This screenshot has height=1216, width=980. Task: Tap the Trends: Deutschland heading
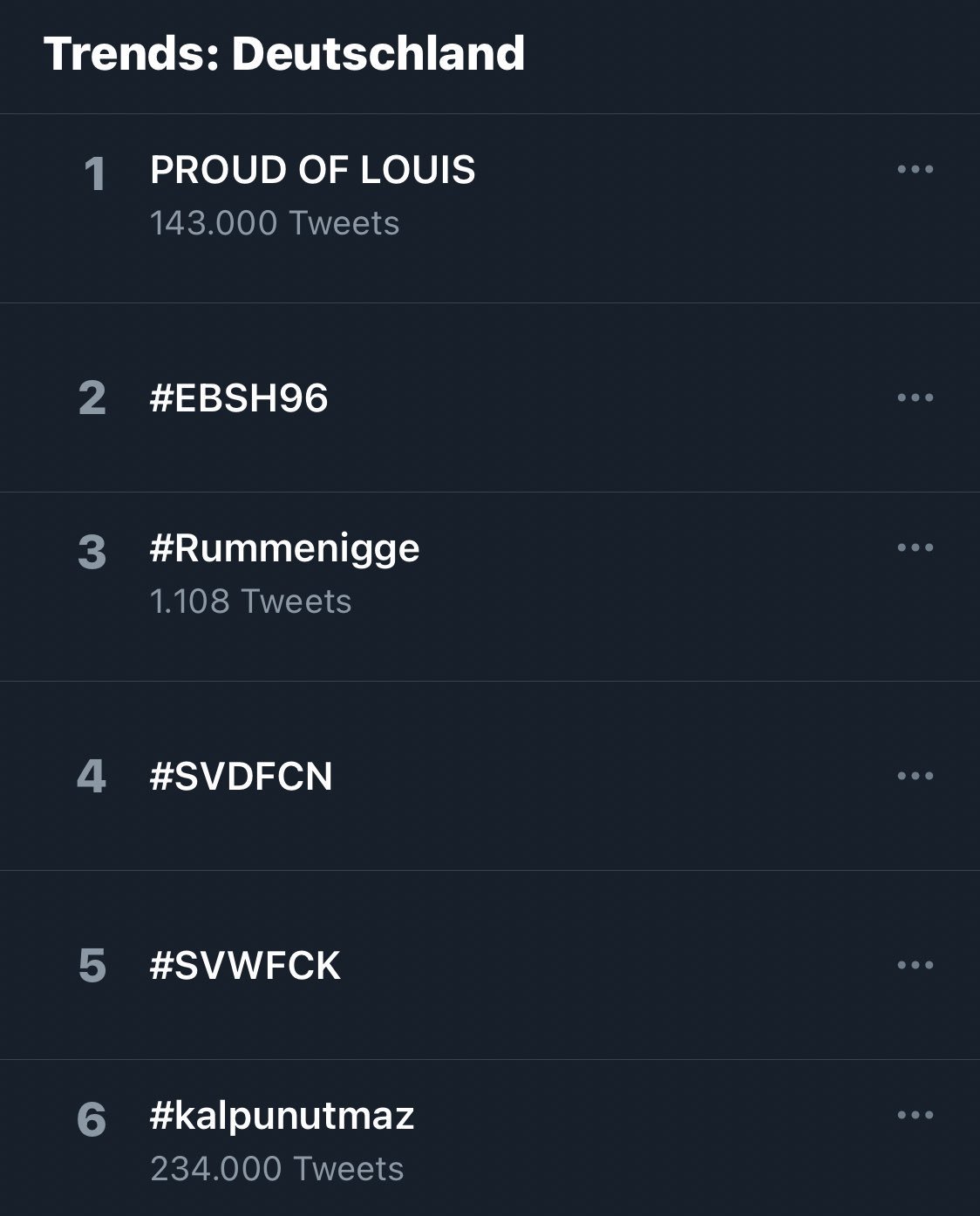(x=284, y=53)
